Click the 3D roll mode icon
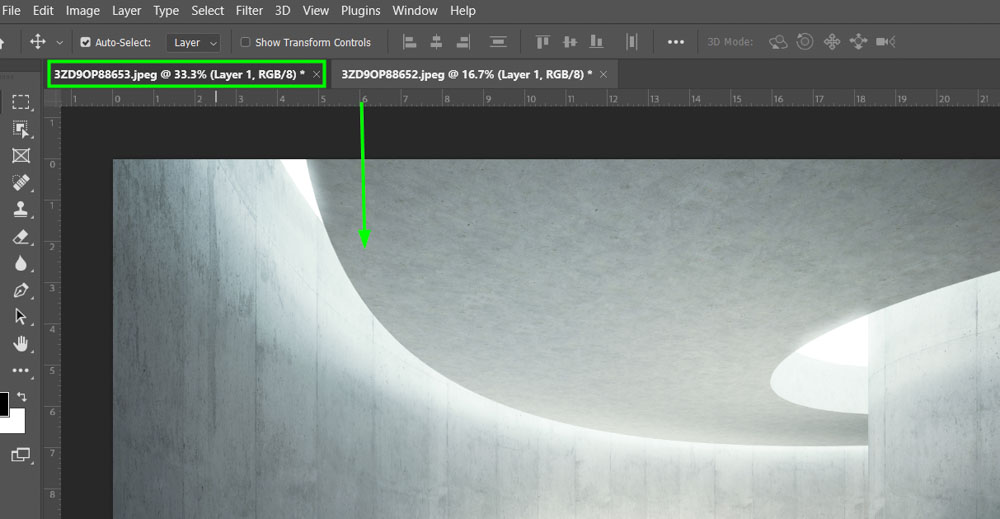This screenshot has width=1000, height=519. (805, 42)
